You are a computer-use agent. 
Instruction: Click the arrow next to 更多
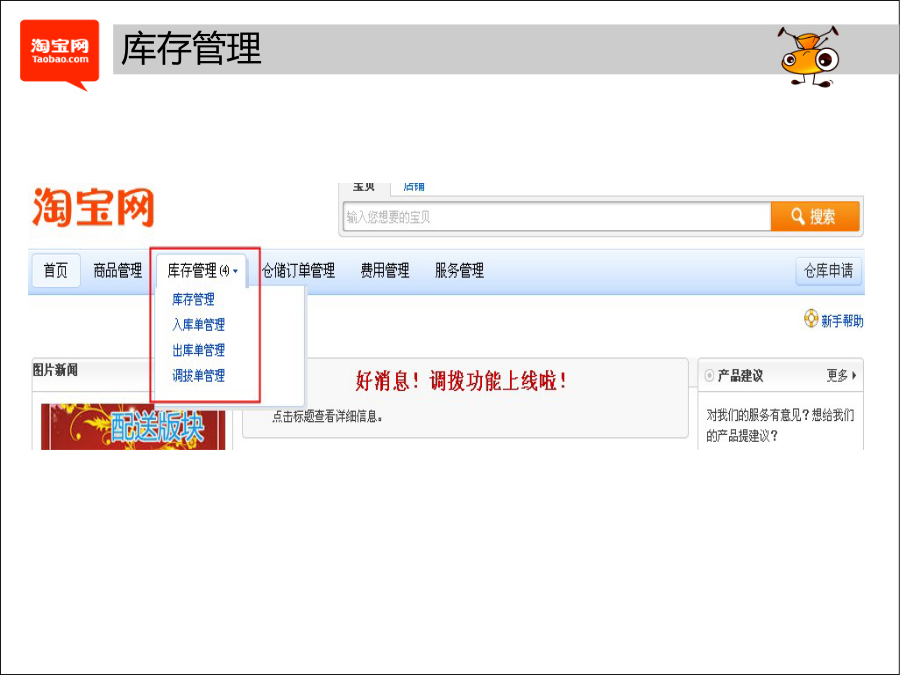854,375
